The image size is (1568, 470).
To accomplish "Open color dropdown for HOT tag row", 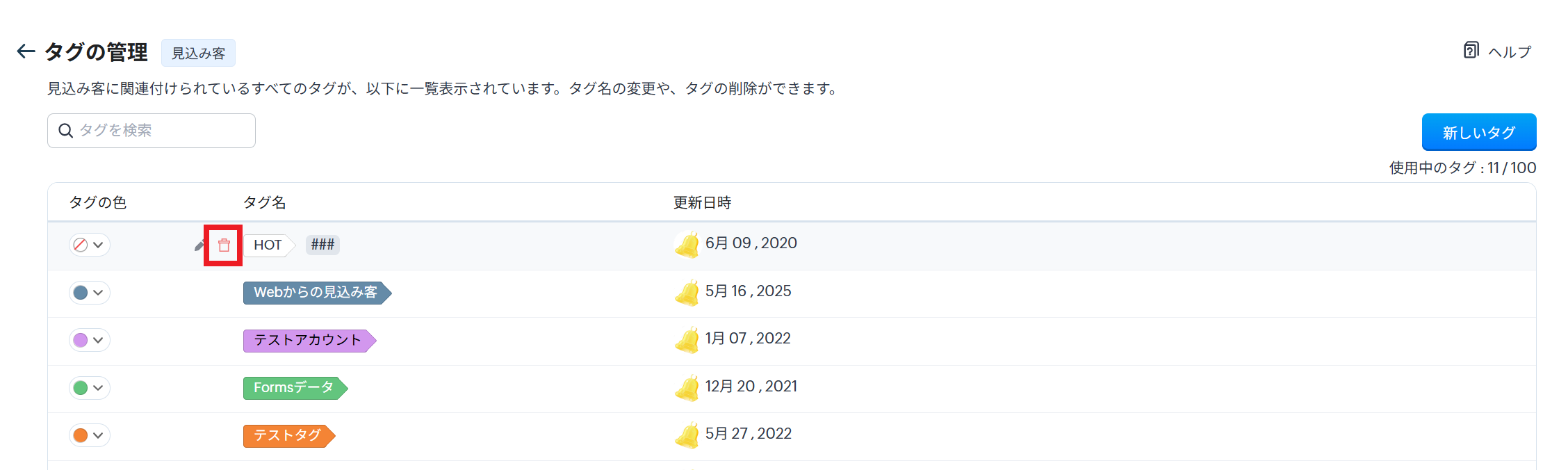I will [x=90, y=245].
